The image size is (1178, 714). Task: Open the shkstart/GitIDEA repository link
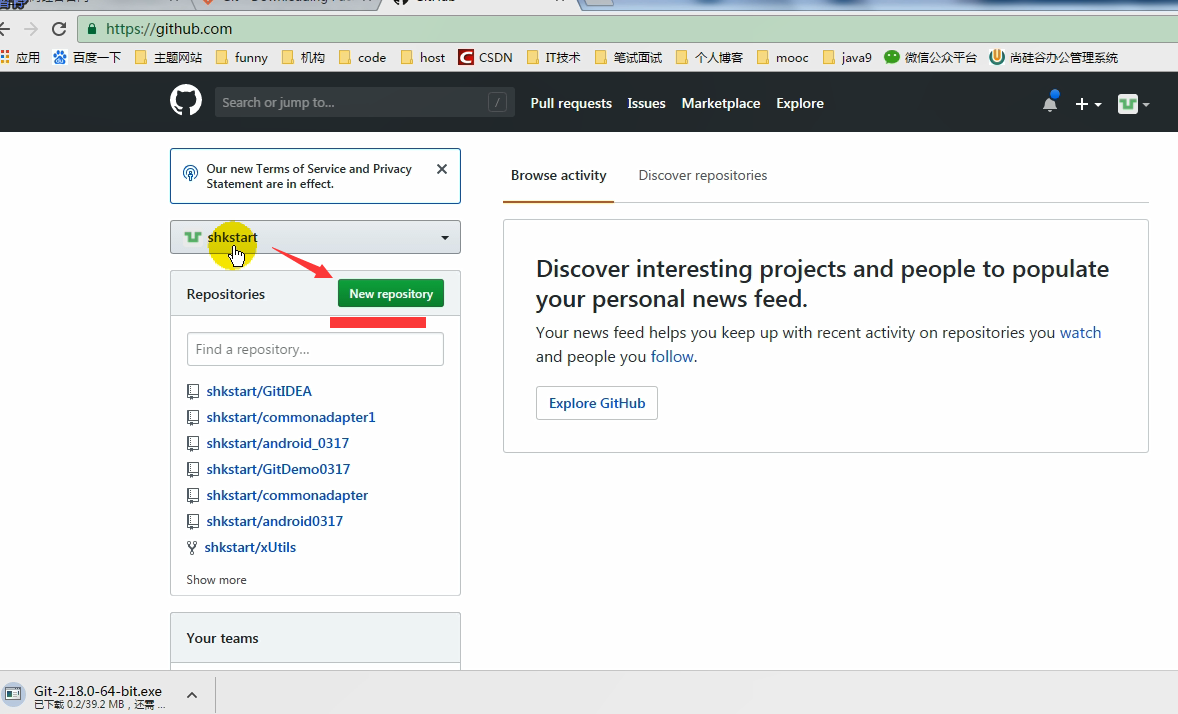pos(259,392)
